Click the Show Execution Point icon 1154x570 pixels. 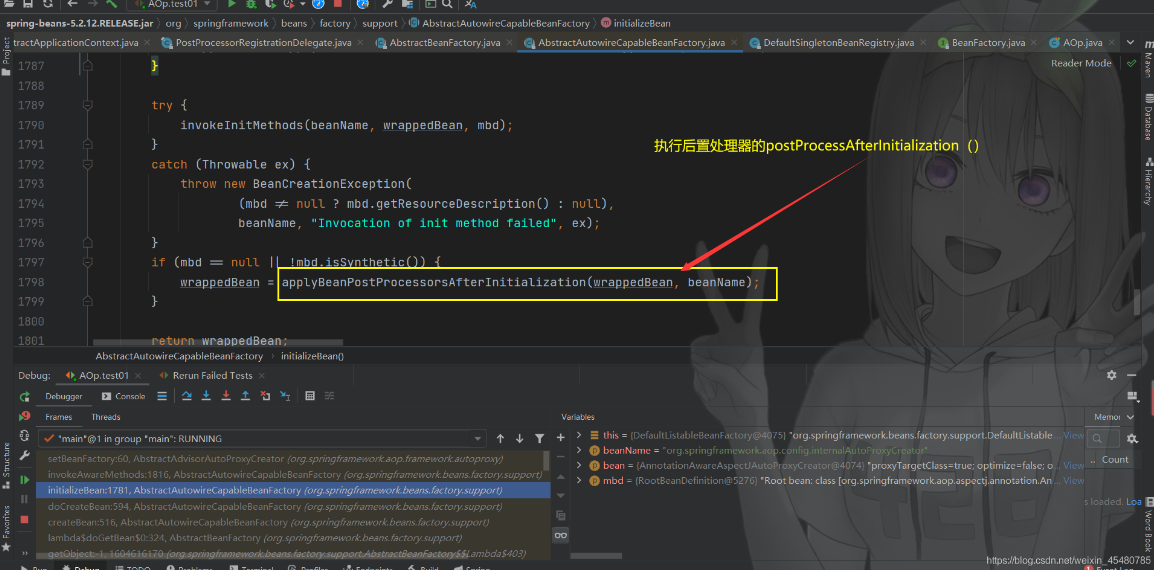(x=162, y=396)
